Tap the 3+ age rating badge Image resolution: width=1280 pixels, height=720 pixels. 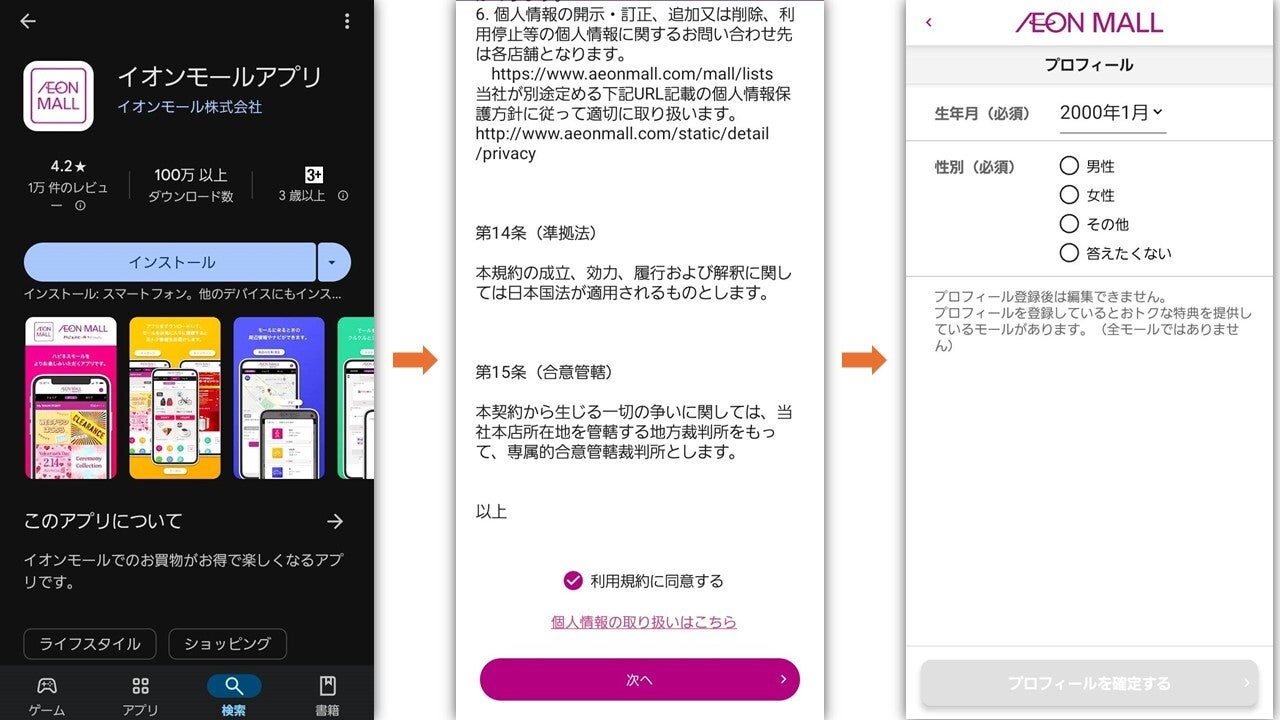point(314,175)
